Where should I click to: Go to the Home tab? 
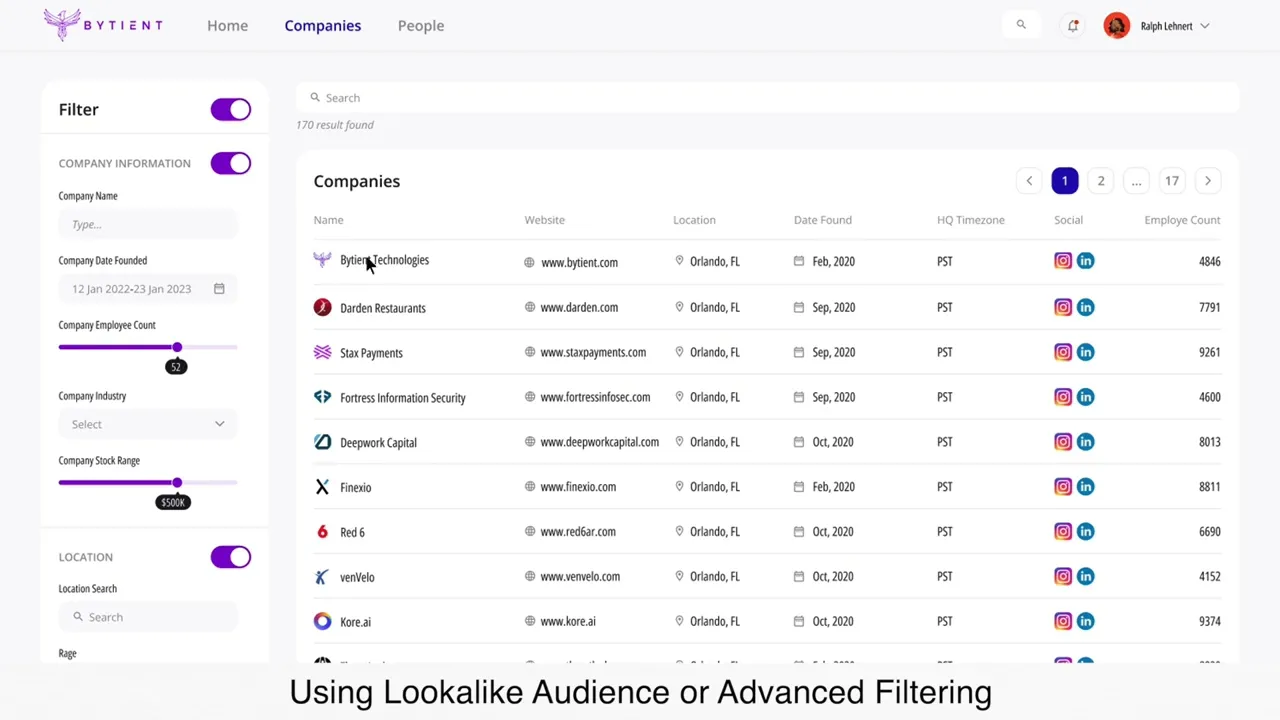coord(227,26)
